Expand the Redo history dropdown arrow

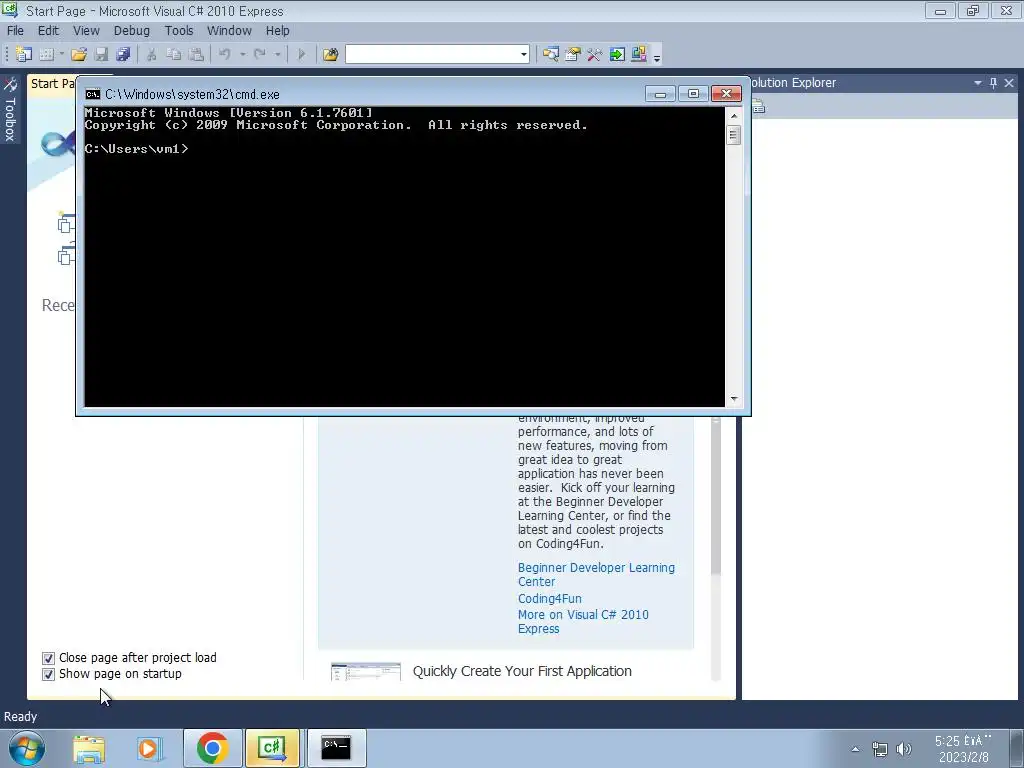click(278, 54)
